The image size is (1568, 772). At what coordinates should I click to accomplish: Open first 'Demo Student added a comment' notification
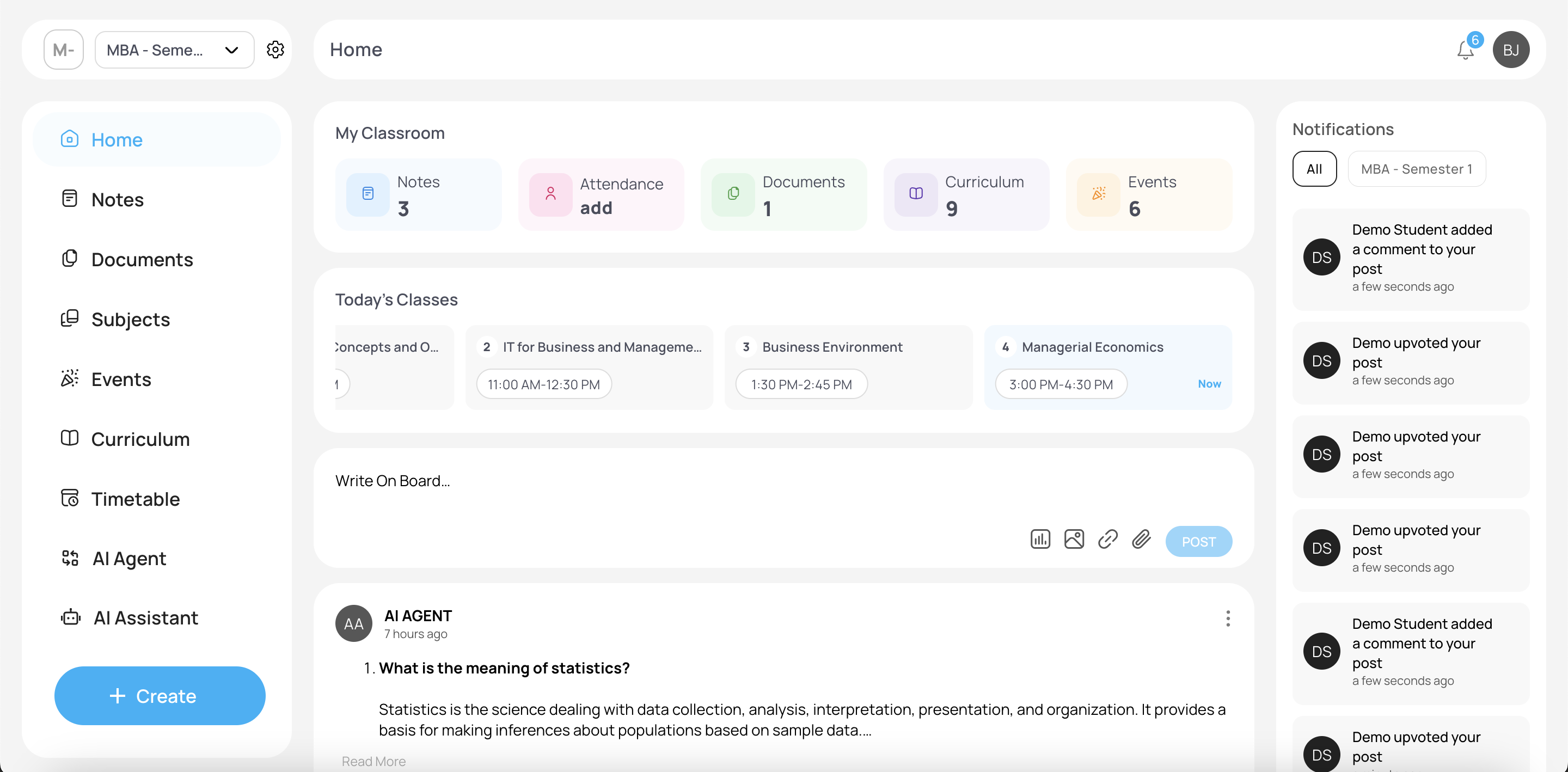coord(1411,259)
